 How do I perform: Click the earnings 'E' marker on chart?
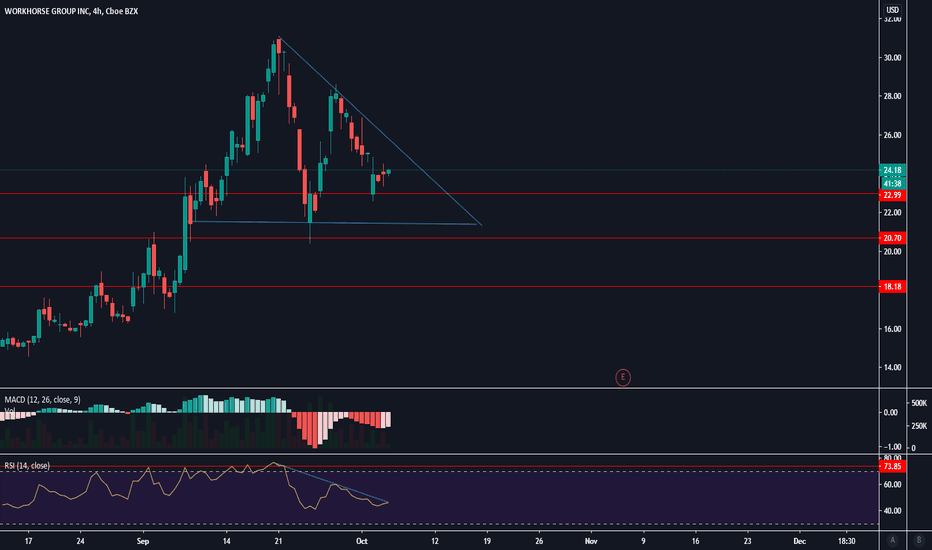[622, 377]
